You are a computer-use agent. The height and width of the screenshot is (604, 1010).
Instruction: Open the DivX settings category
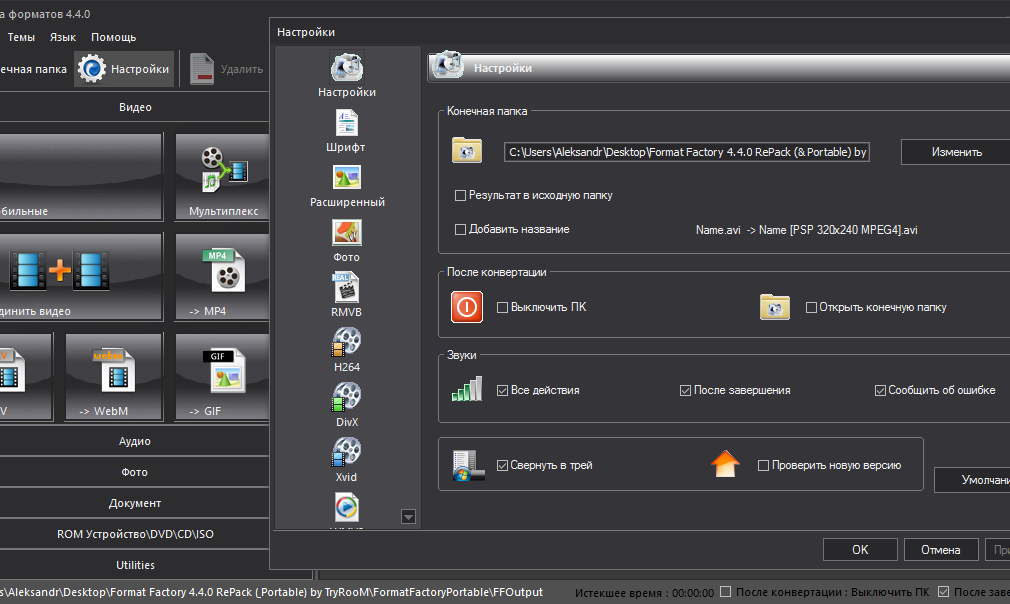tap(347, 404)
